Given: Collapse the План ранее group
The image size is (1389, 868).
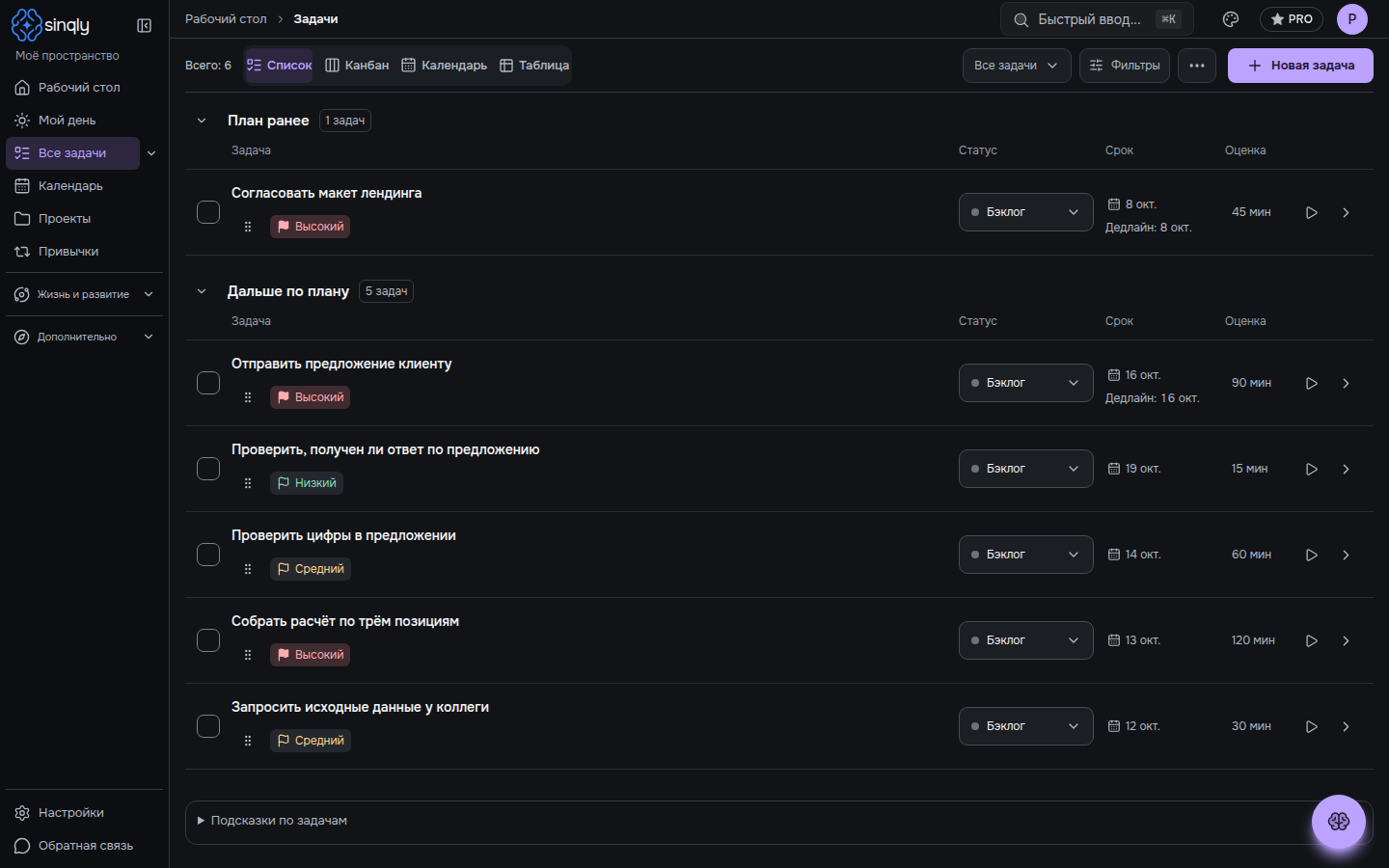Looking at the screenshot, I should click(x=202, y=121).
